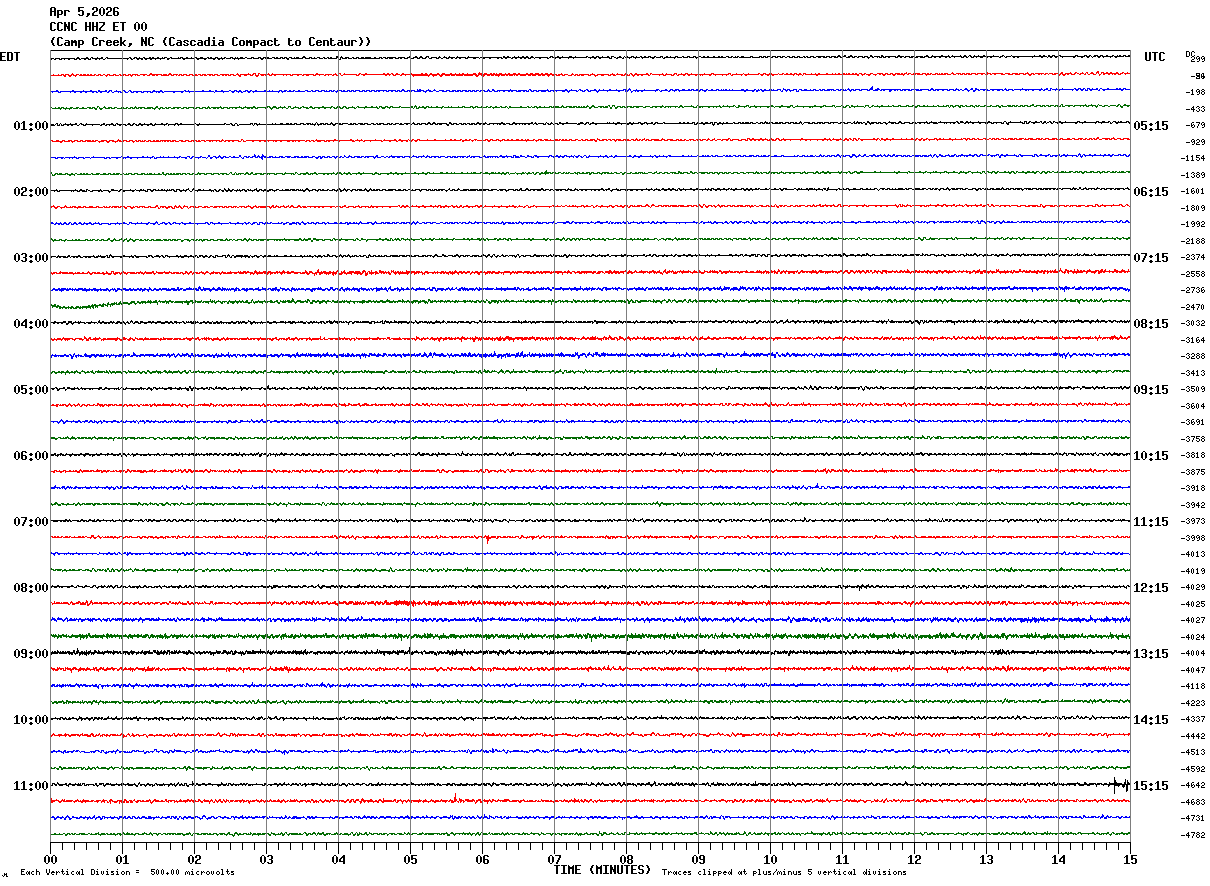Screen dimensions: 1210x886
Task: Click the station name 'Camp Creek, NC' header line
Action: [210, 42]
